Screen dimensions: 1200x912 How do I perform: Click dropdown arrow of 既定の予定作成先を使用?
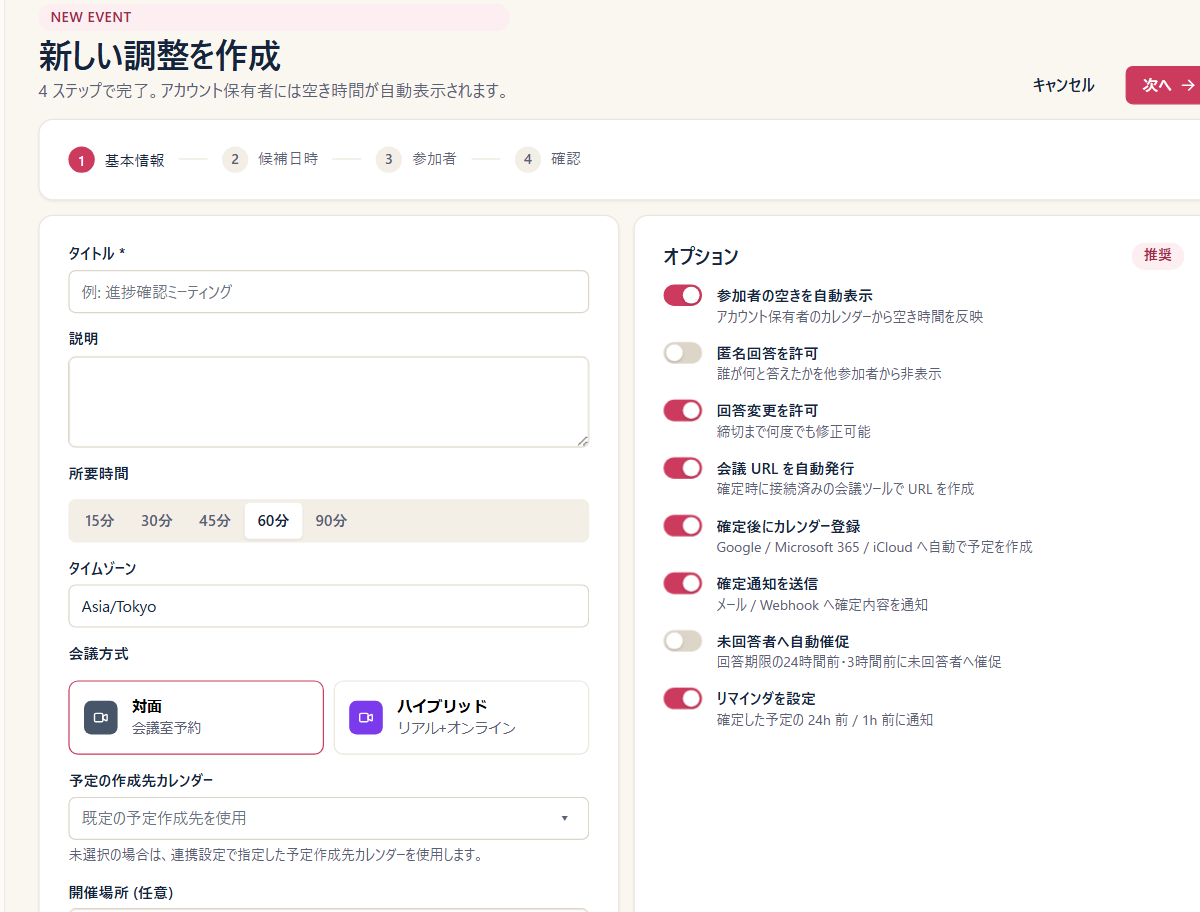(564, 818)
